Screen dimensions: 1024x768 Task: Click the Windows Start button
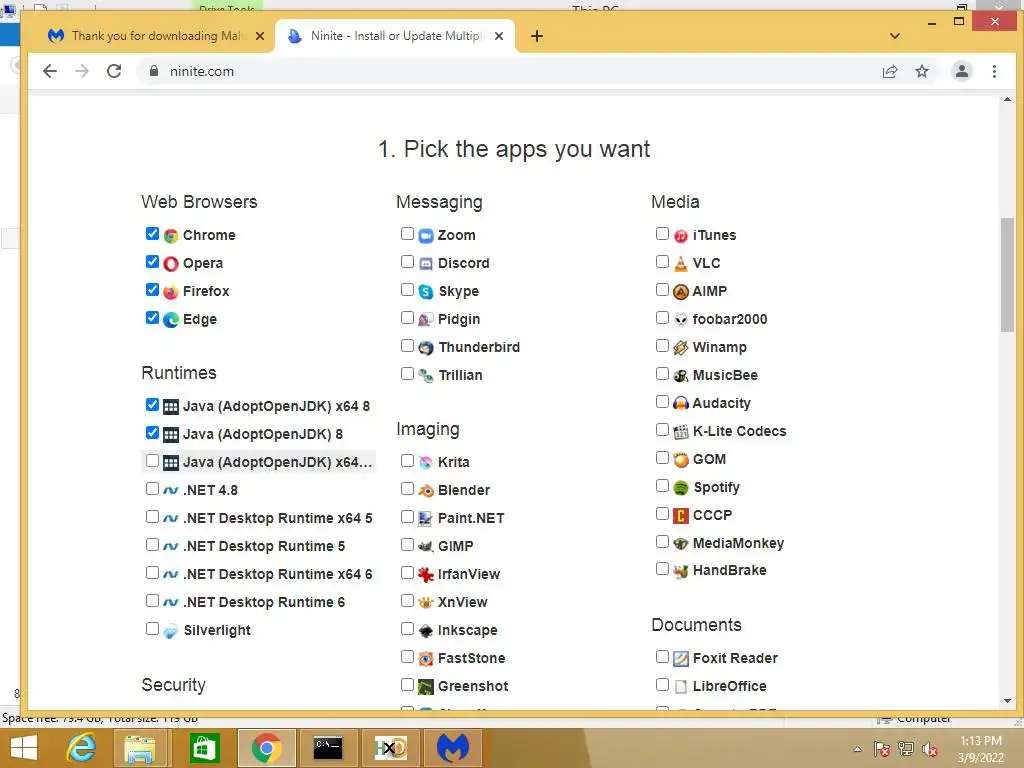pos(24,748)
